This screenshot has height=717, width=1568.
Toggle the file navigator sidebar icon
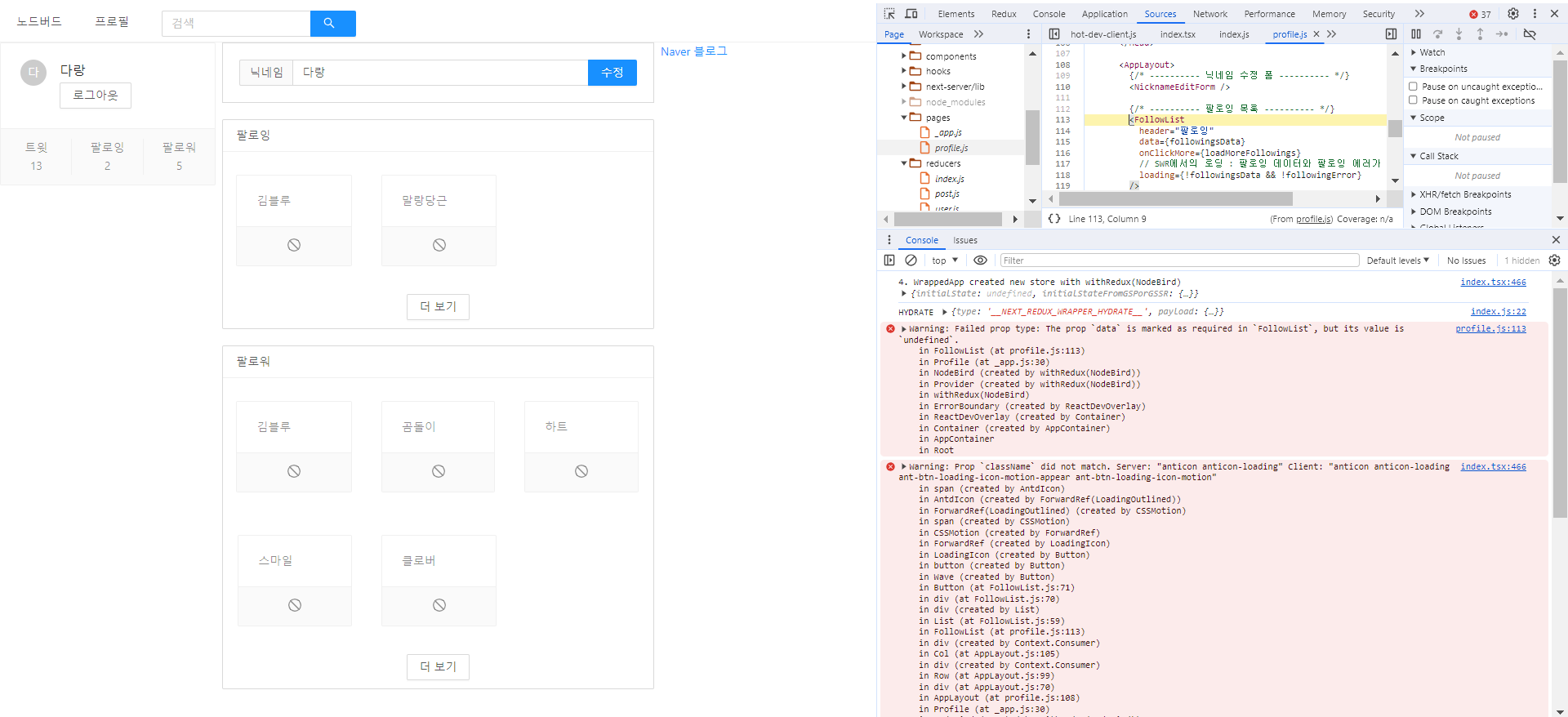coord(1054,34)
